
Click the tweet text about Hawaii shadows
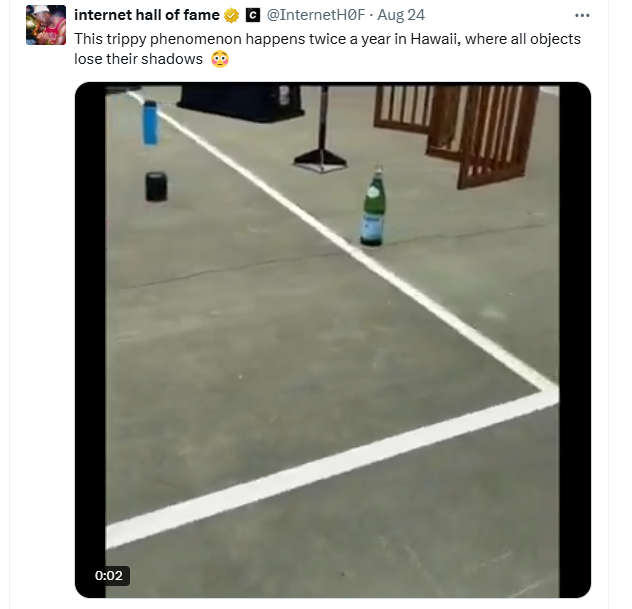[x=327, y=49]
